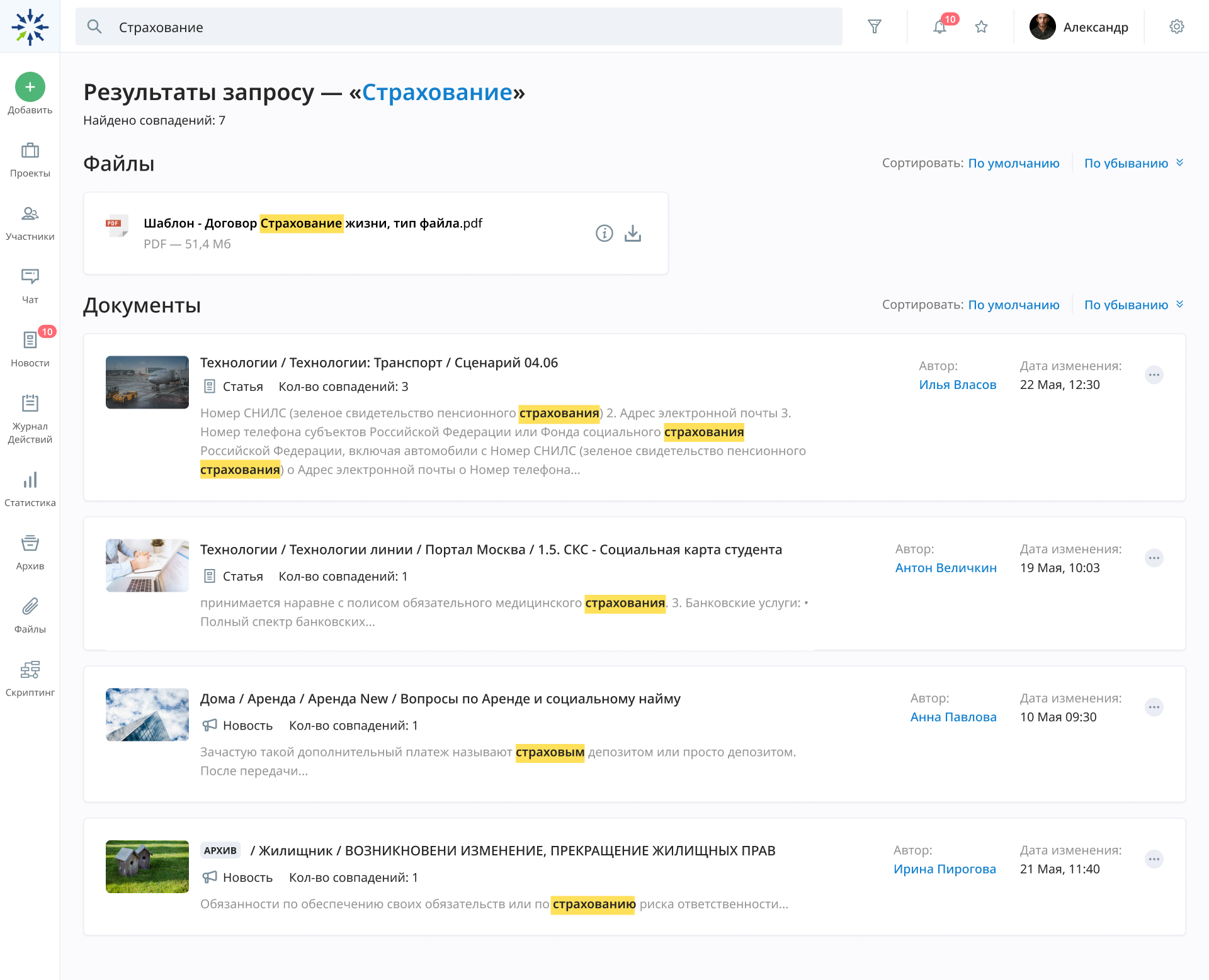
Task: Click the favorites star icon
Action: [x=981, y=27]
